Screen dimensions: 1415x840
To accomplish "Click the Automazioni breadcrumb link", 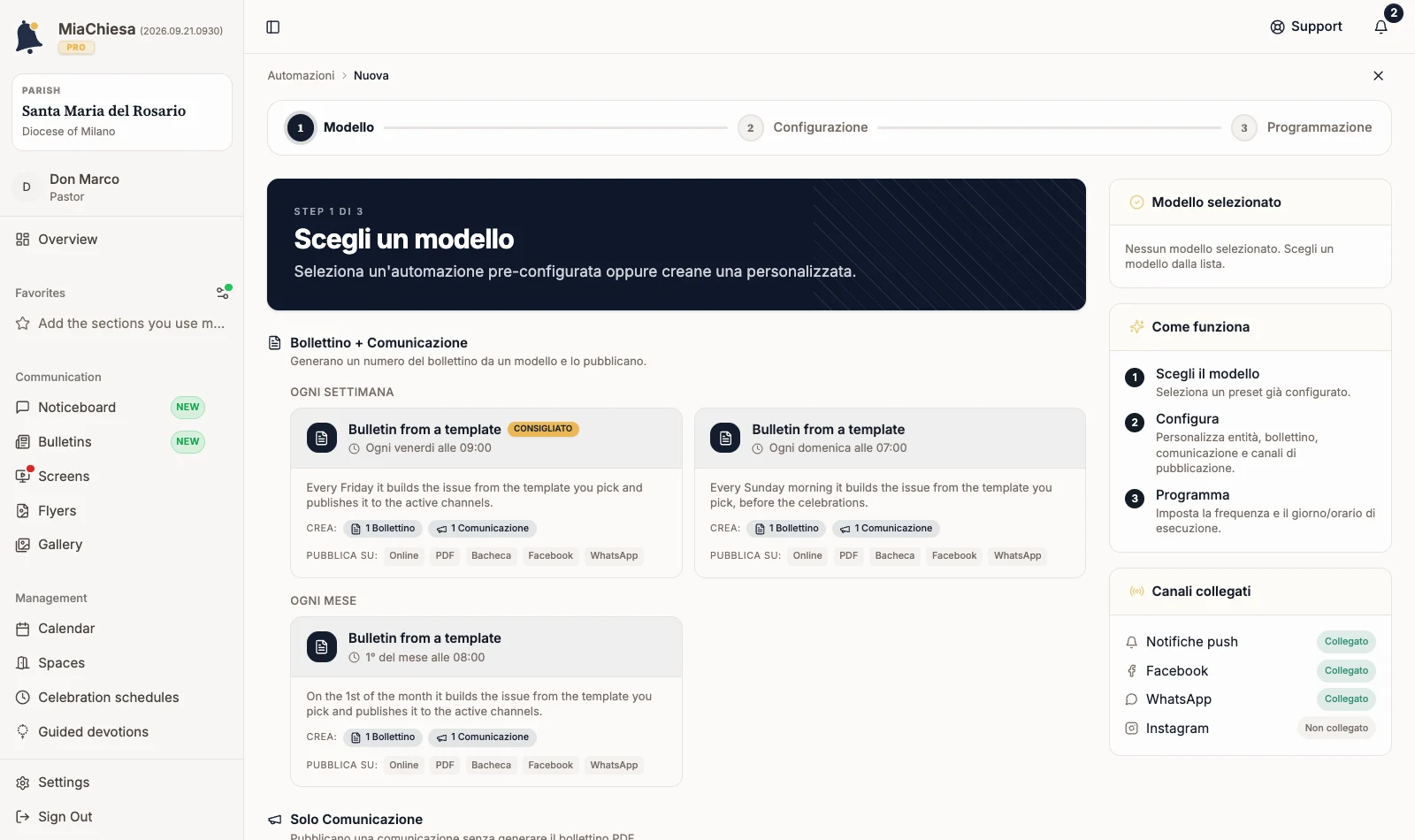I will (x=301, y=76).
